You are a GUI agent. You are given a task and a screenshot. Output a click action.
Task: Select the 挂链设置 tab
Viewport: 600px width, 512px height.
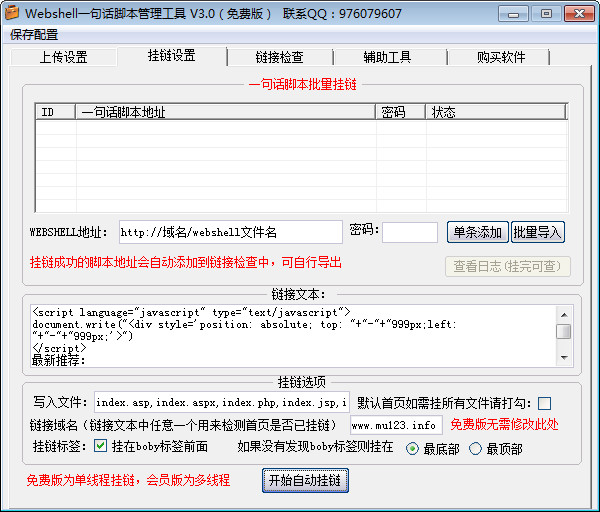[x=172, y=55]
